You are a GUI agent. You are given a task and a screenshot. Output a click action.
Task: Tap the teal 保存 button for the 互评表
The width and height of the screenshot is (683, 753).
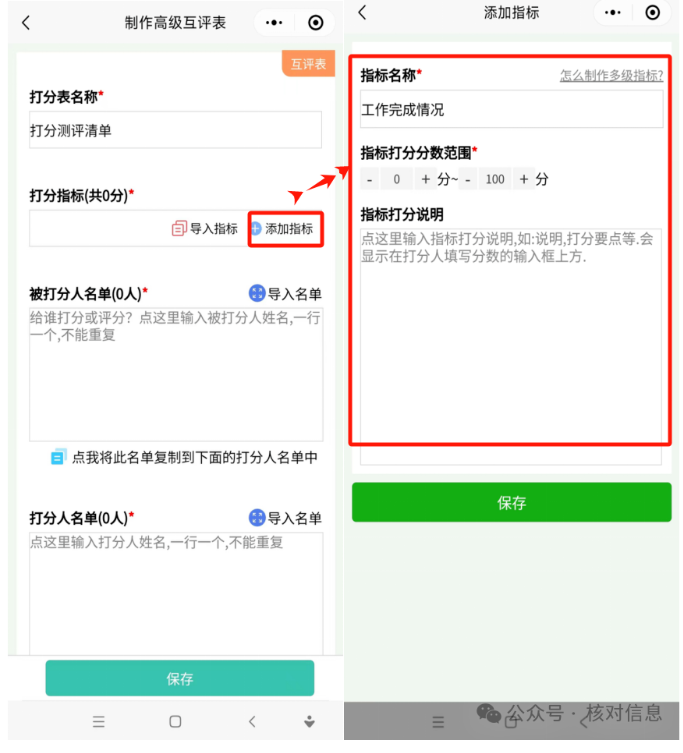pos(180,678)
